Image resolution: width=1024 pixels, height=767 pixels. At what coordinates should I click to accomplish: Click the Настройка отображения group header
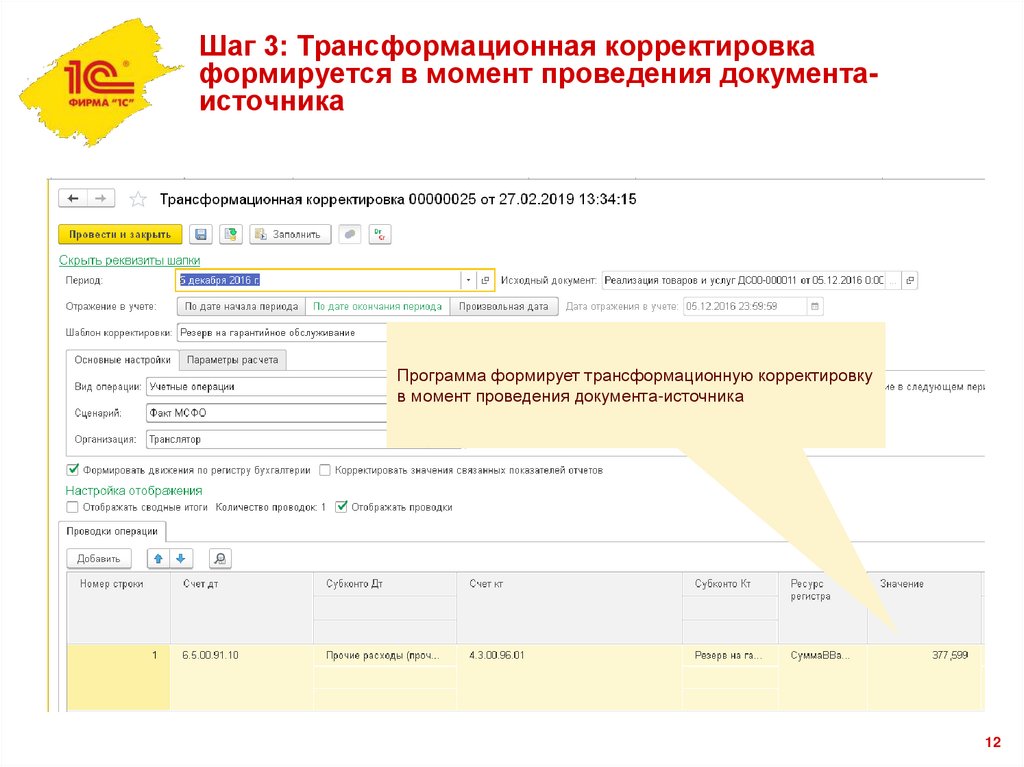pyautogui.click(x=134, y=491)
